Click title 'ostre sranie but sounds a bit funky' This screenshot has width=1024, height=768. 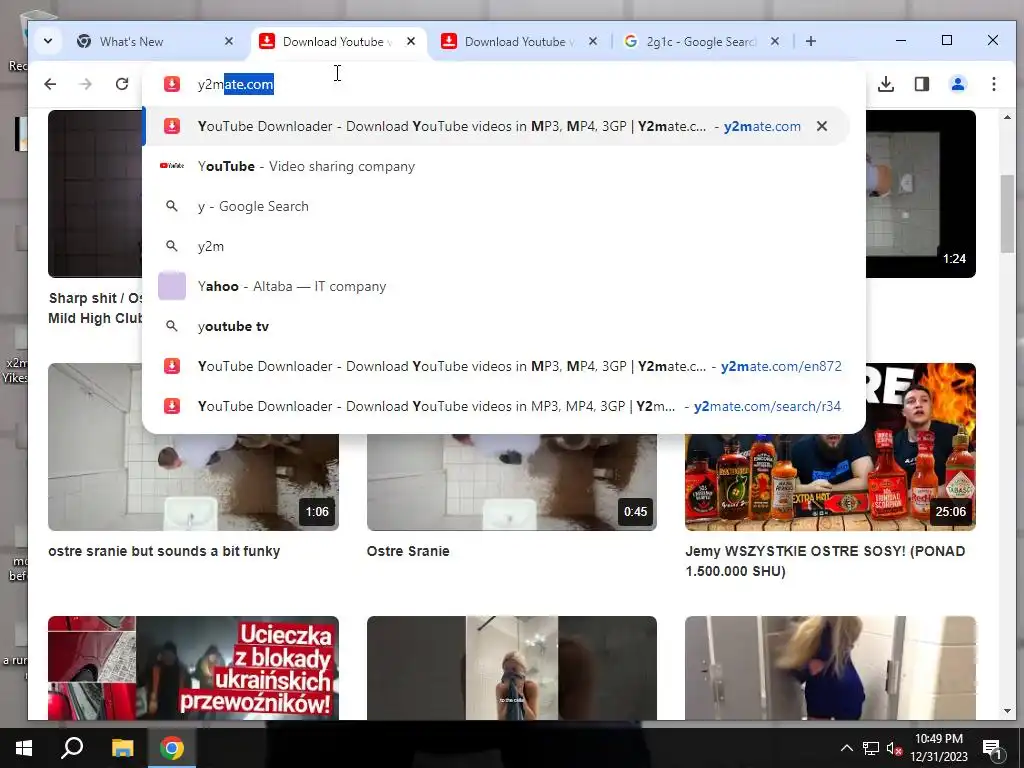click(x=164, y=551)
